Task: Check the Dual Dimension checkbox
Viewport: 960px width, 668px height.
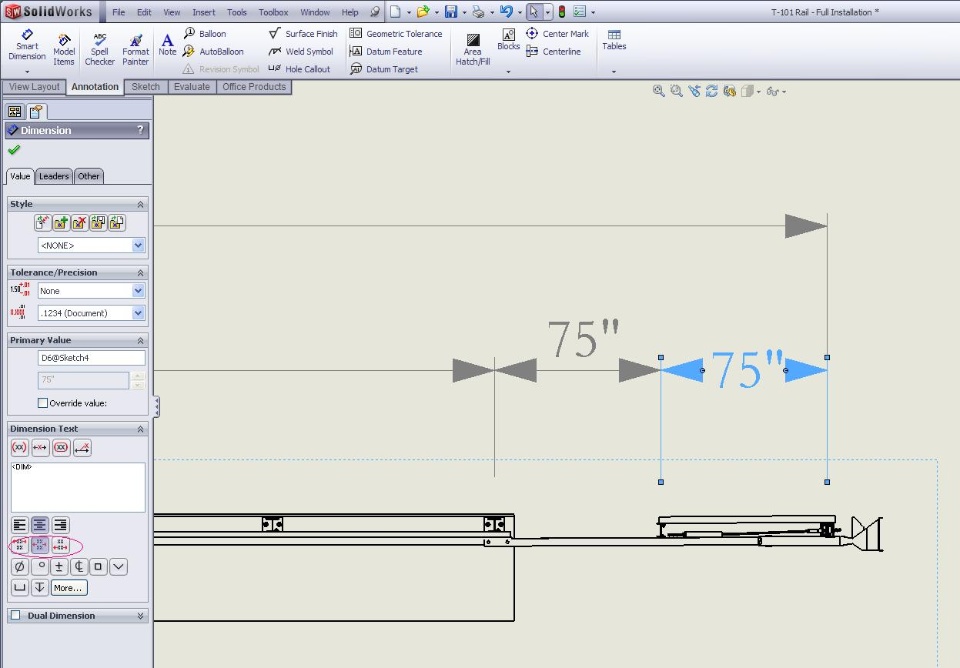Action: click(16, 615)
